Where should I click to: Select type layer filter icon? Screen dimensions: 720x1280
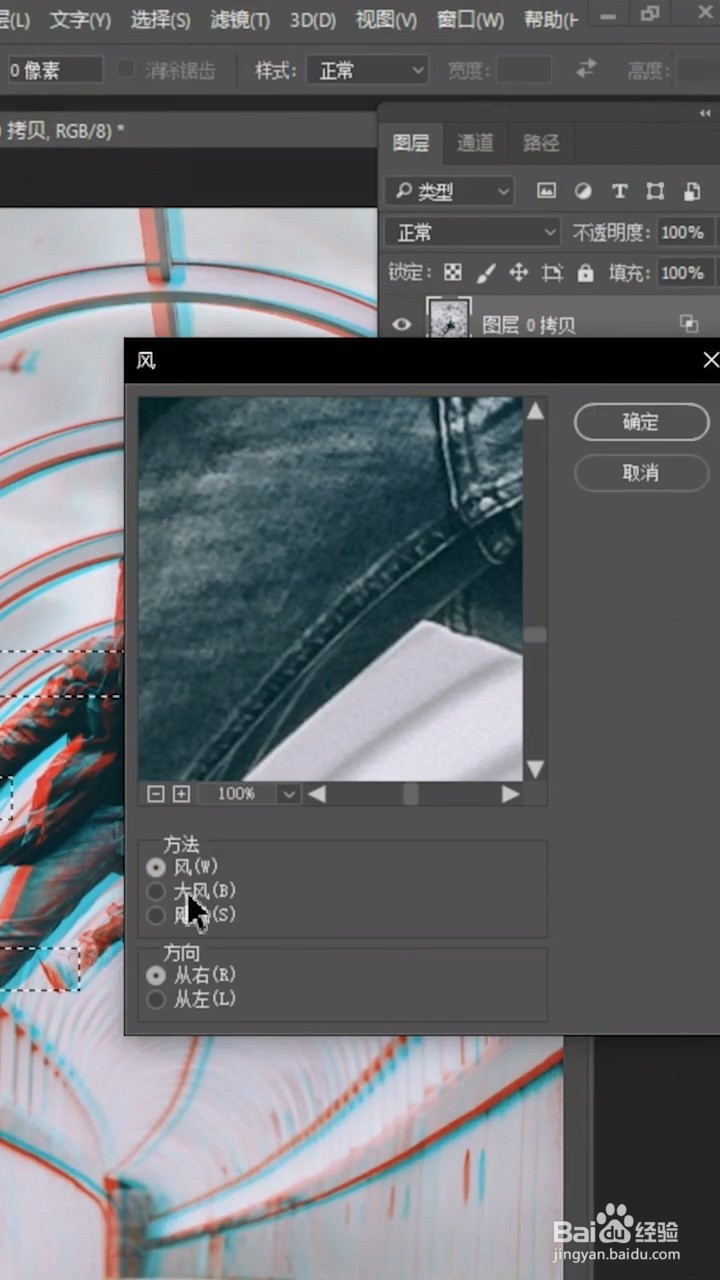[x=619, y=191]
